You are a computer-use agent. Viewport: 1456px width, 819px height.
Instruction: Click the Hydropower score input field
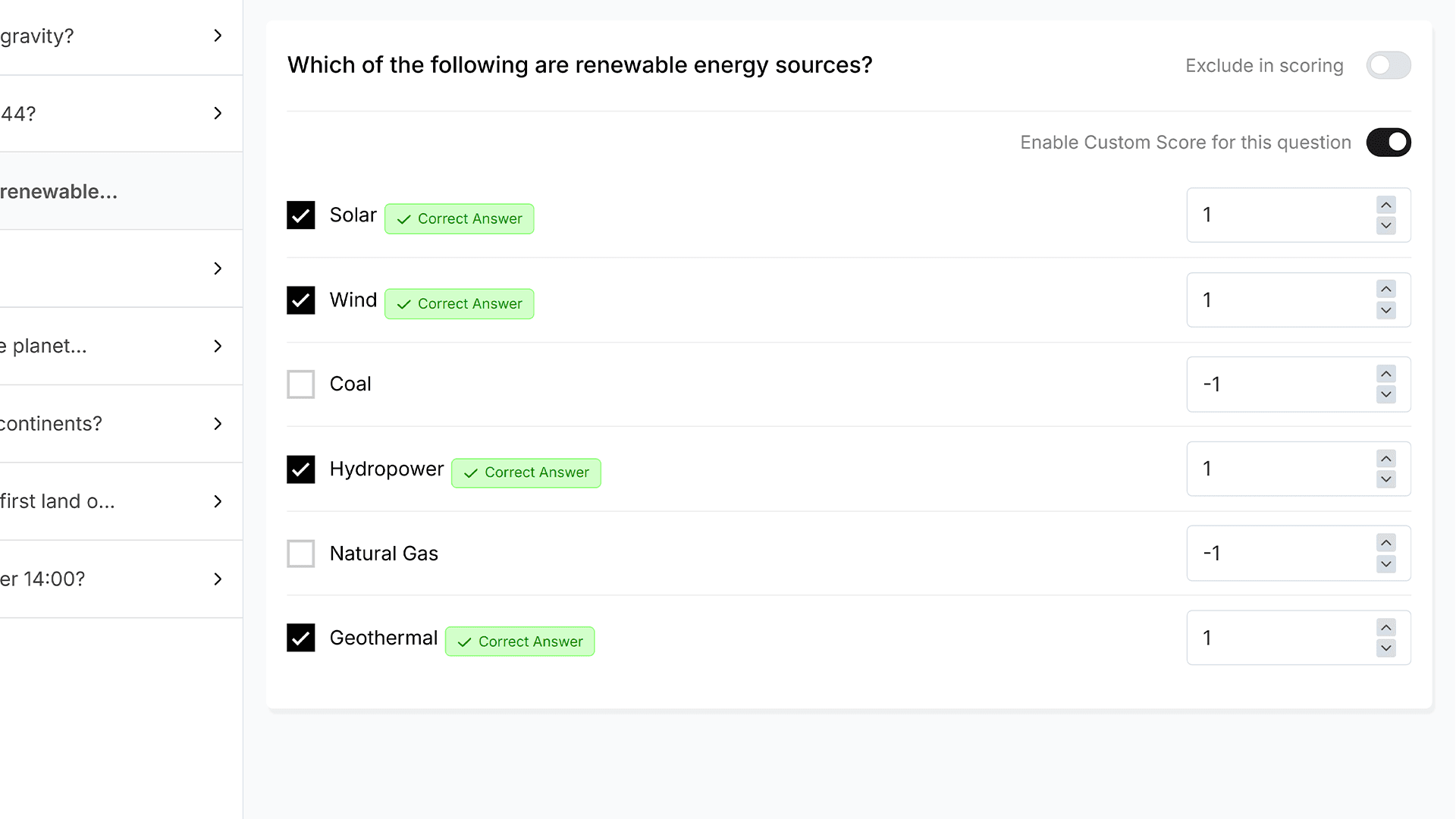(1282, 469)
